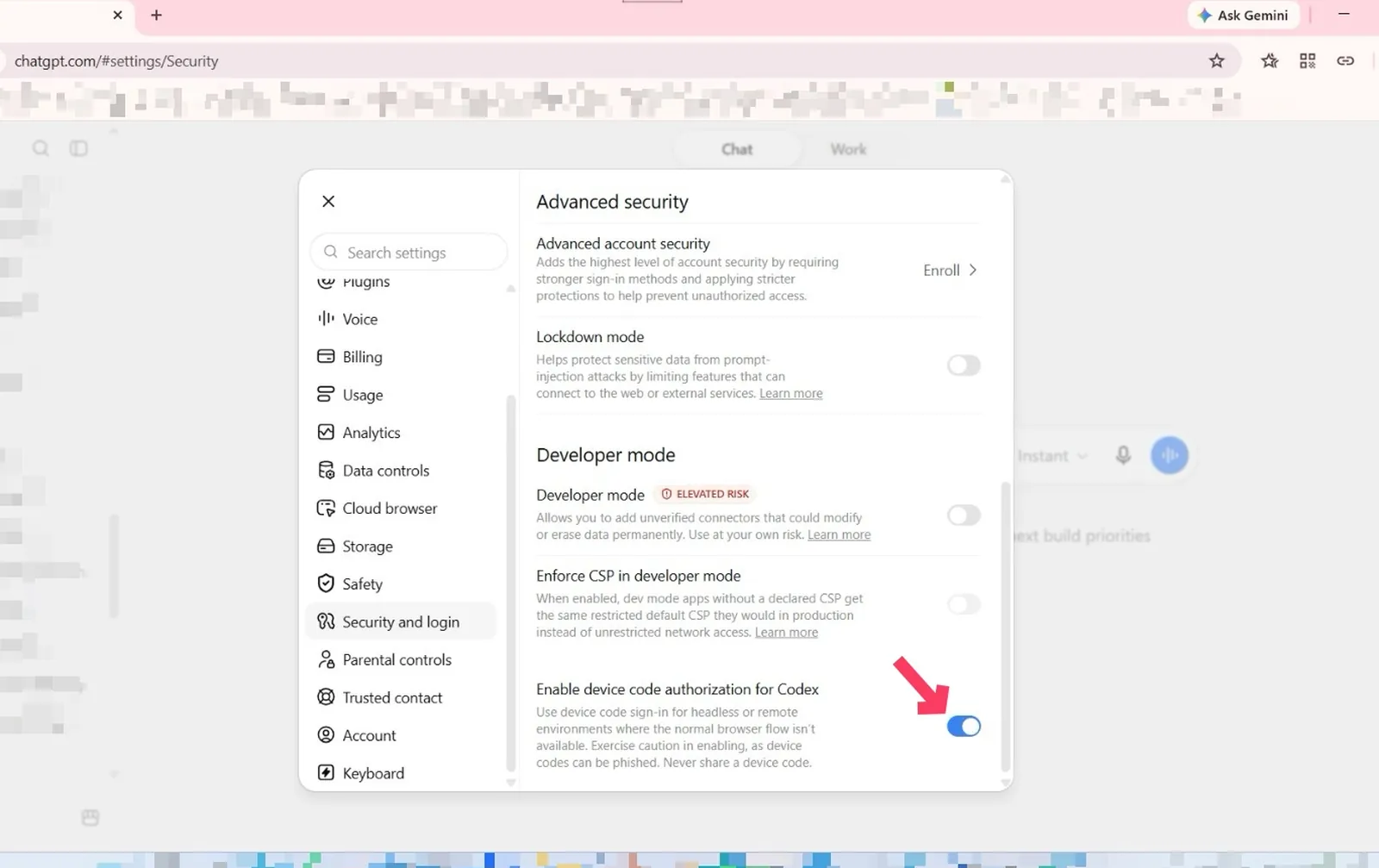Open Parental controls icon
The height and width of the screenshot is (868, 1379).
click(326, 659)
